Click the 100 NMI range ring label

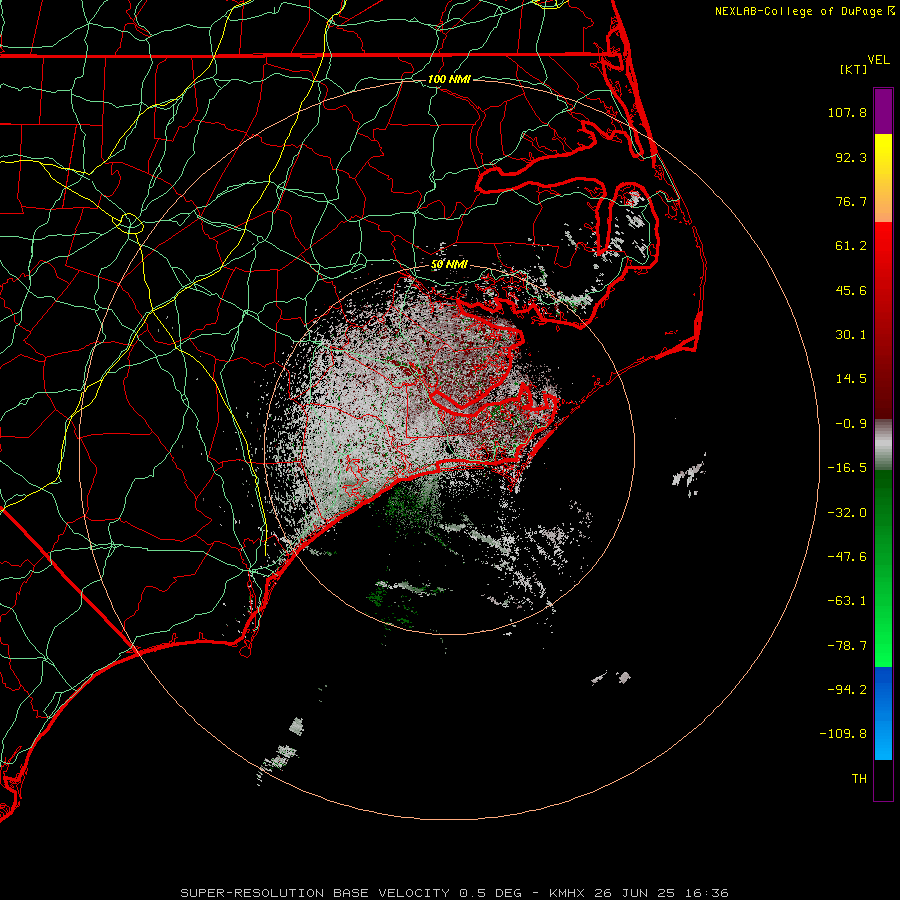[x=449, y=79]
